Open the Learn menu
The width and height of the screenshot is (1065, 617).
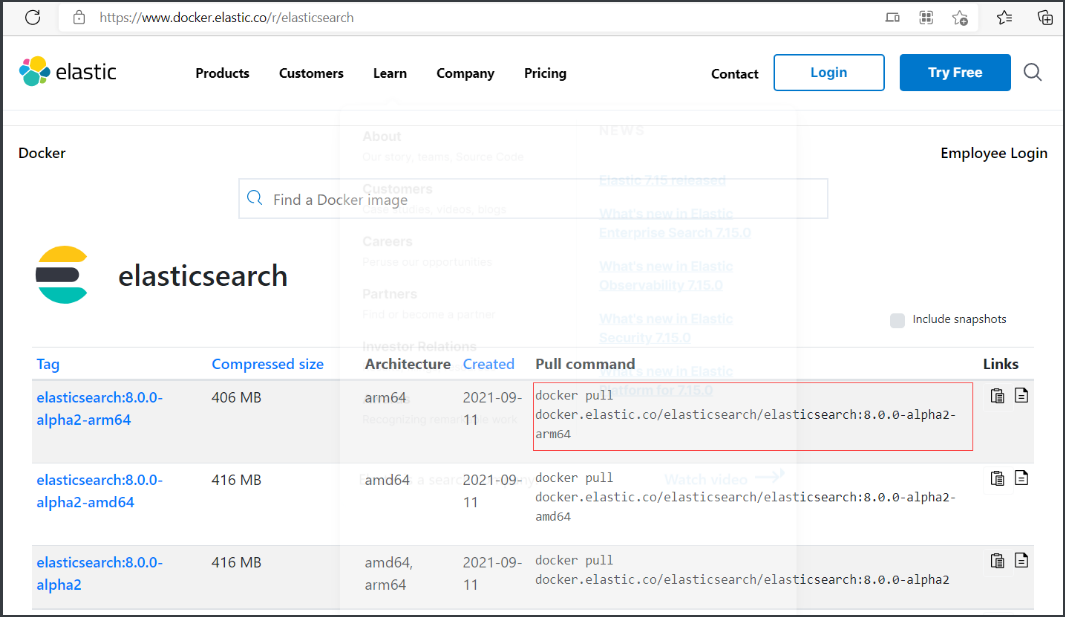pyautogui.click(x=390, y=73)
